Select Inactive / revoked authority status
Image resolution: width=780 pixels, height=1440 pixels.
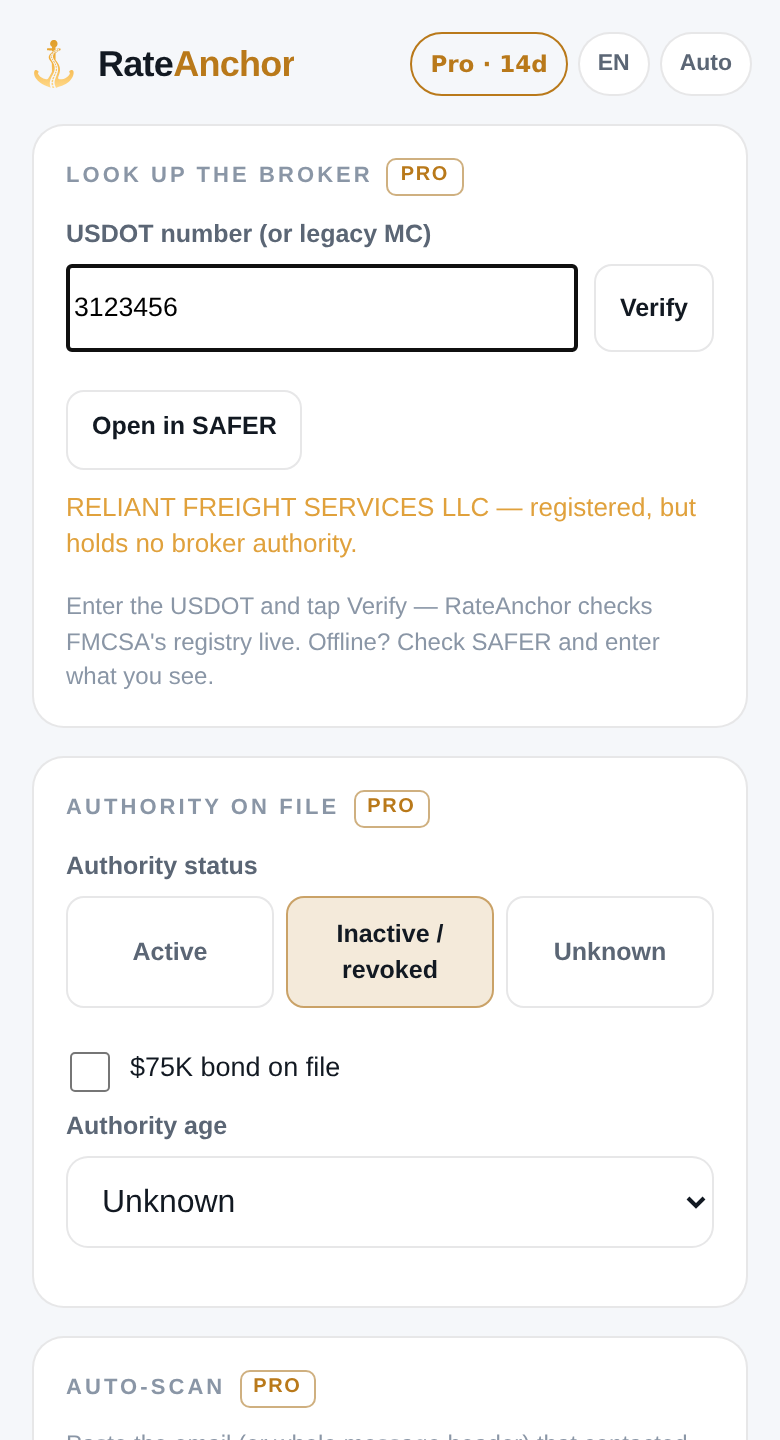390,952
